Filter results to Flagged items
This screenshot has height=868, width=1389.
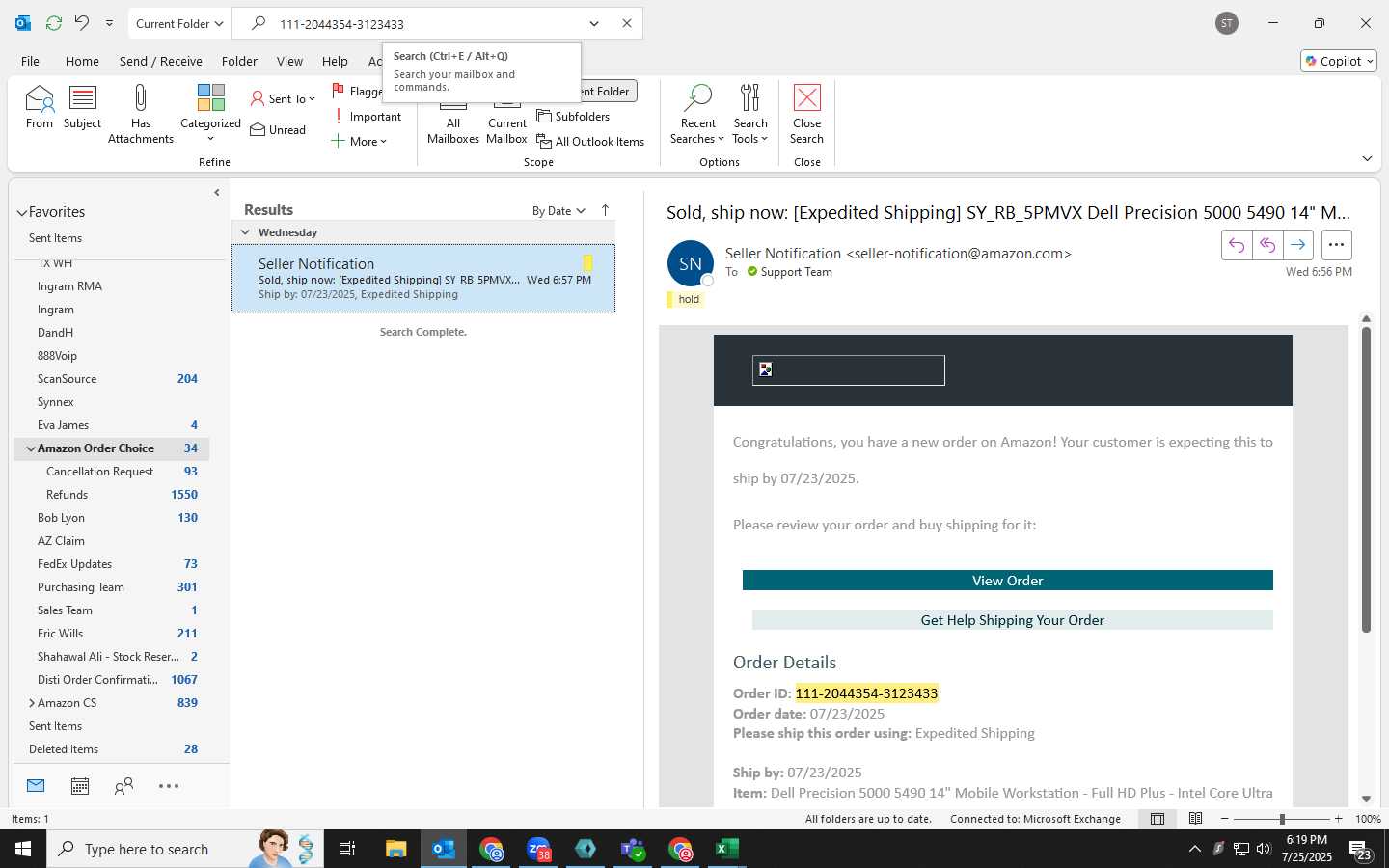[357, 91]
